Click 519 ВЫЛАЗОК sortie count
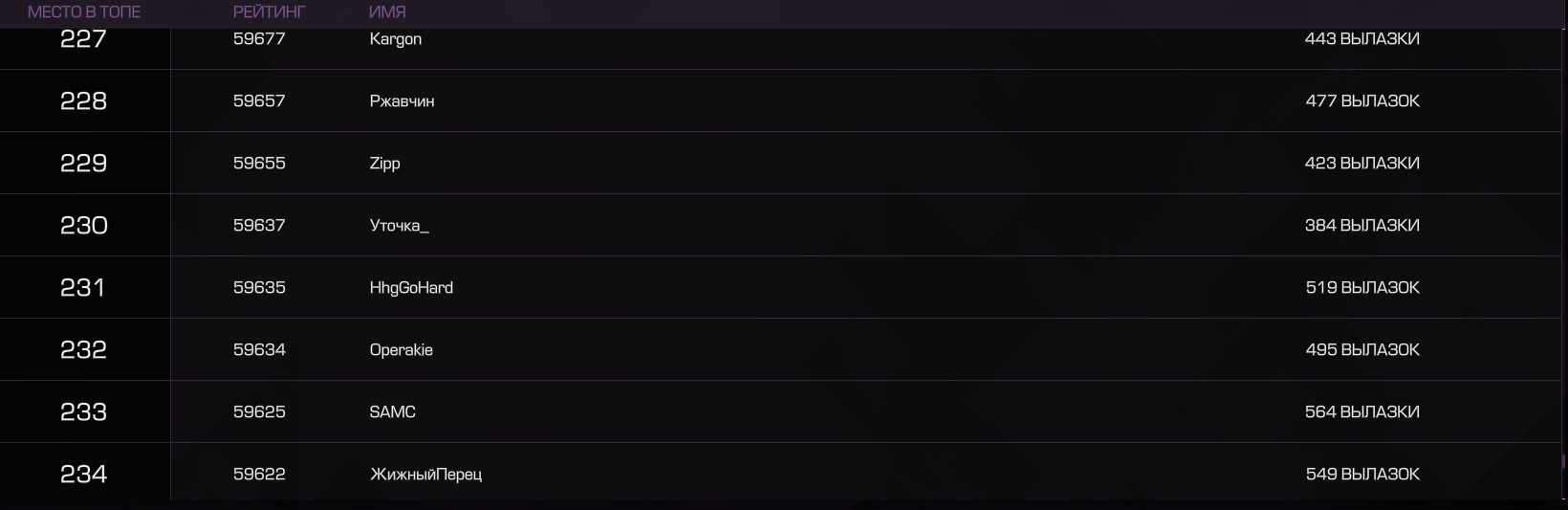The width and height of the screenshot is (1568, 510). click(1362, 288)
